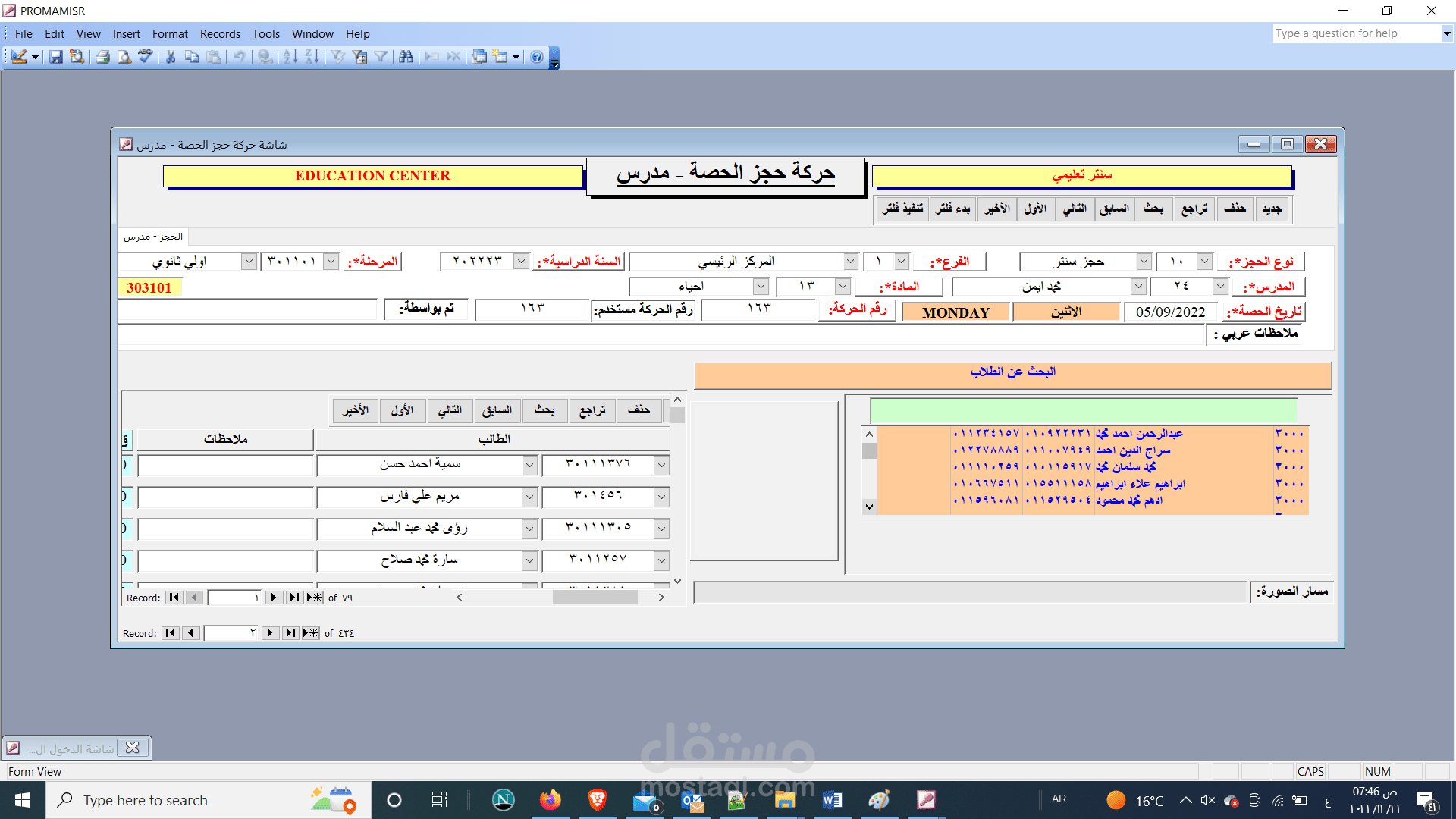The height and width of the screenshot is (819, 1456).
Task: Click the New Object toolbar icon
Action: 500,57
